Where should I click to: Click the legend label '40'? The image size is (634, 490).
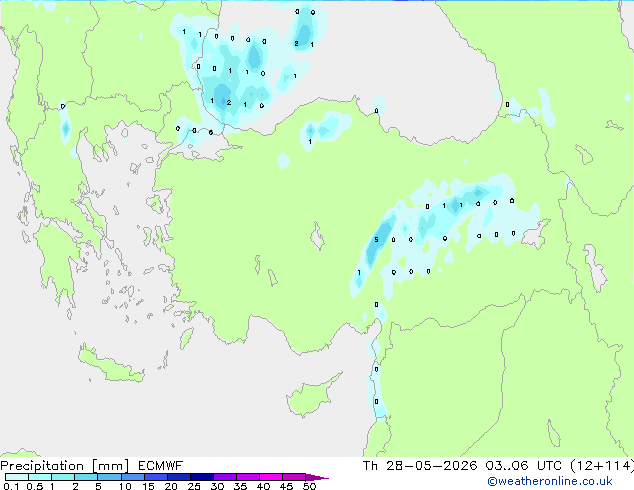click(x=263, y=486)
